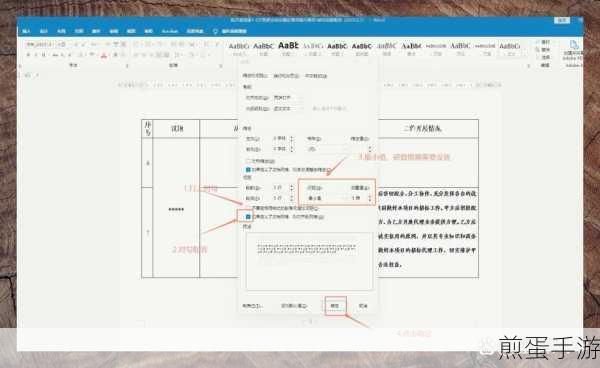This screenshot has width=600, height=368.
Task: Open the font size dropdown
Action: pos(70,44)
